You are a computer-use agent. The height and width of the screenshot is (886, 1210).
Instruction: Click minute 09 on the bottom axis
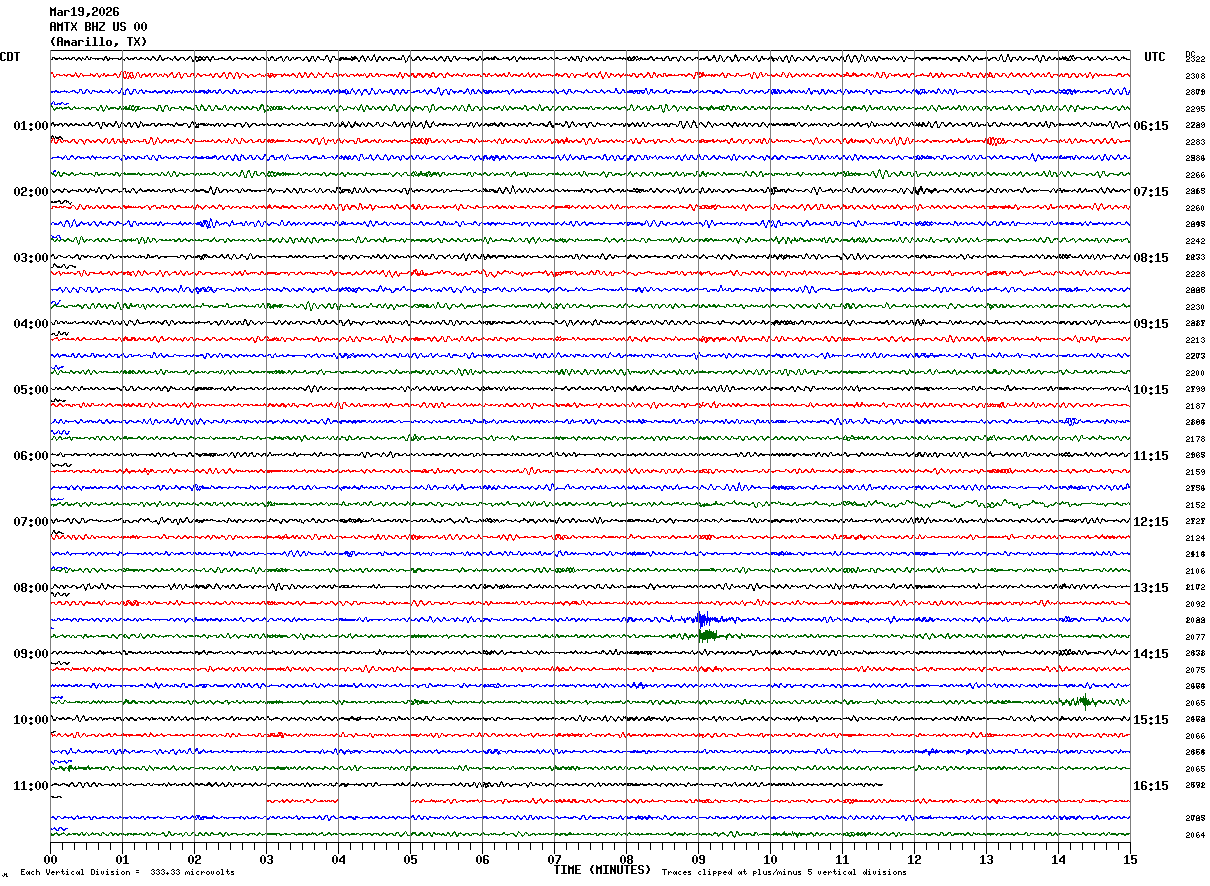click(x=698, y=859)
